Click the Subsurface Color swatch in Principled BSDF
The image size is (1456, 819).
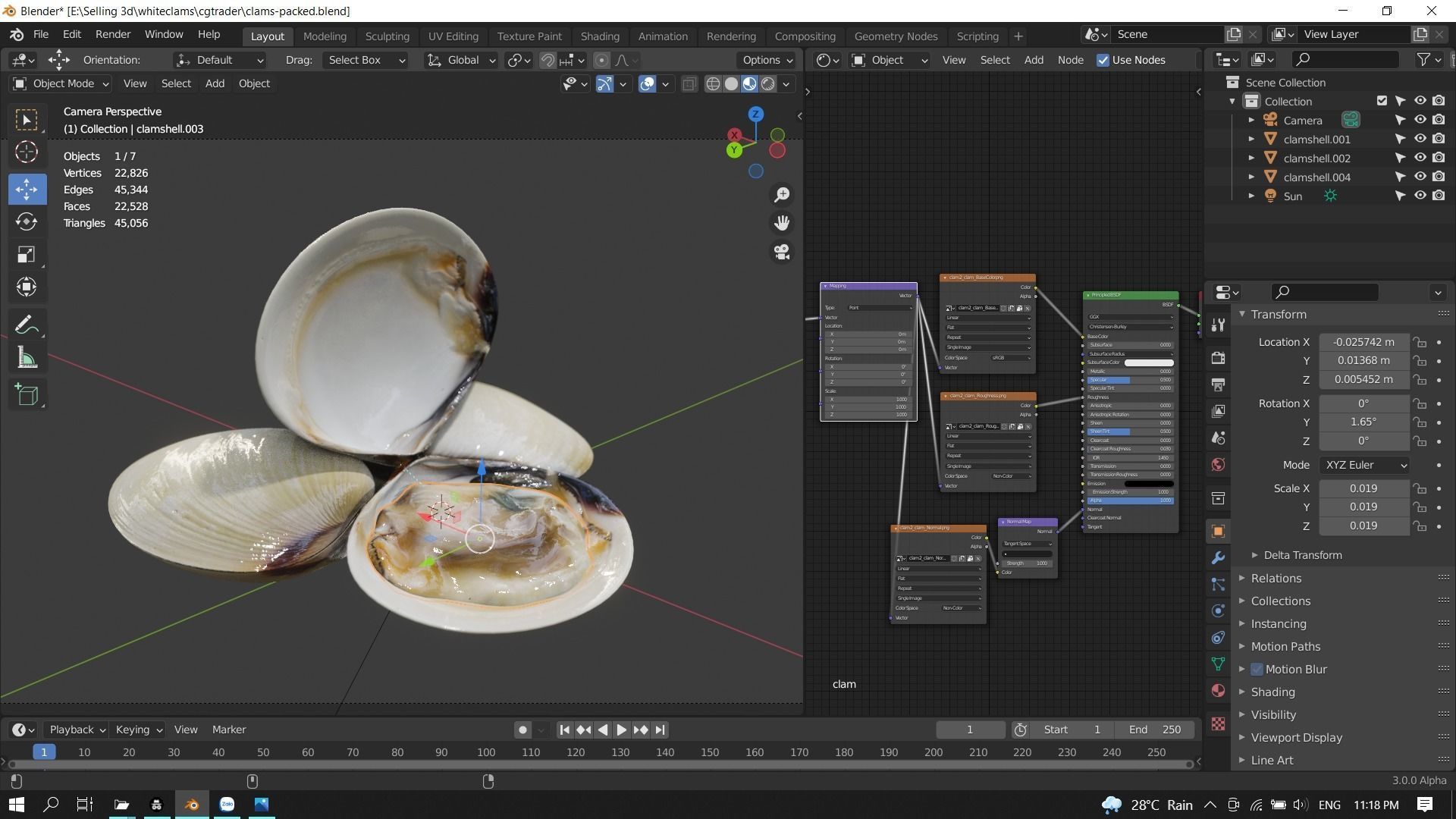tap(1149, 362)
